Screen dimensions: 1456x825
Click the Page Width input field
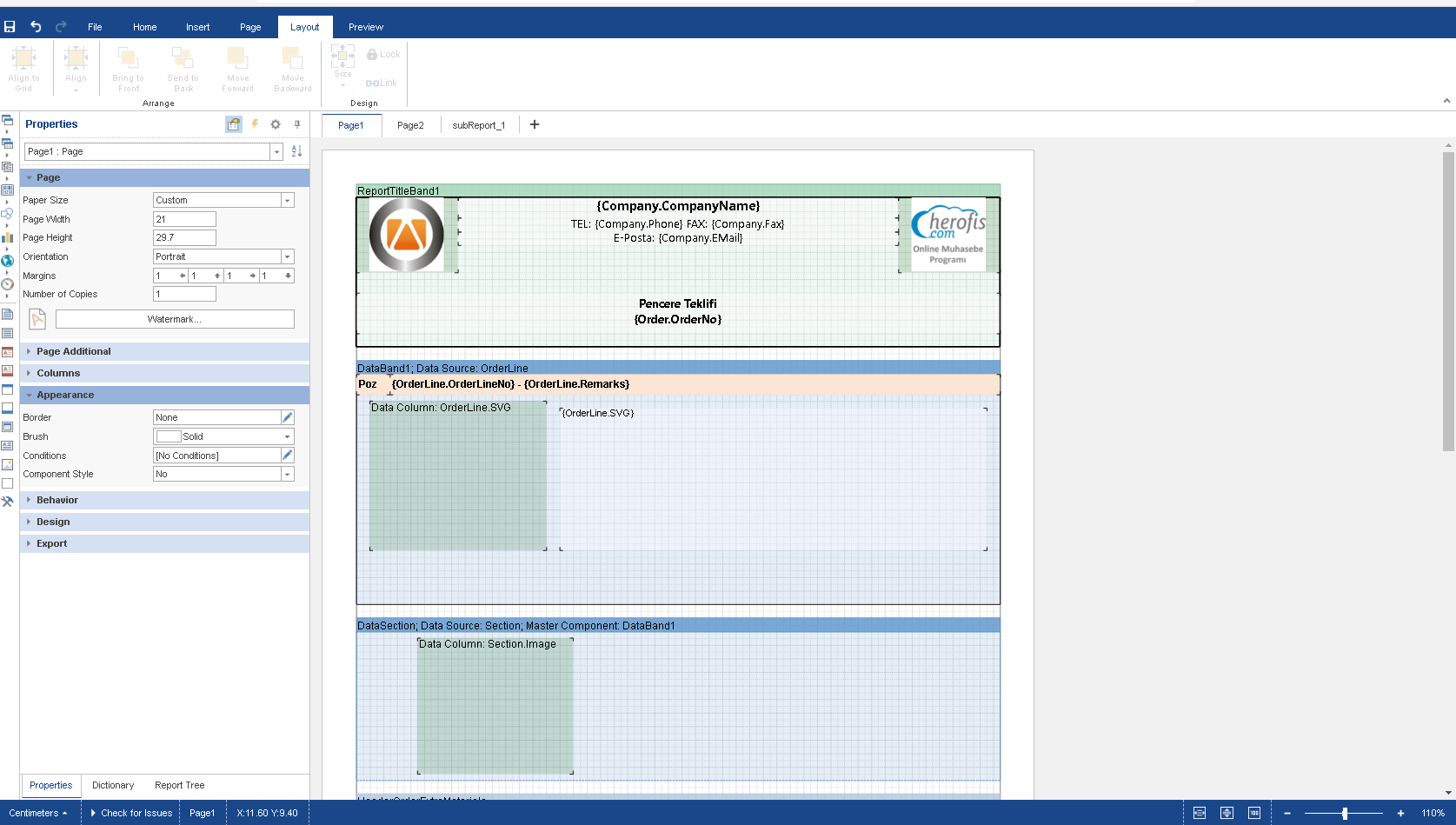pos(184,219)
